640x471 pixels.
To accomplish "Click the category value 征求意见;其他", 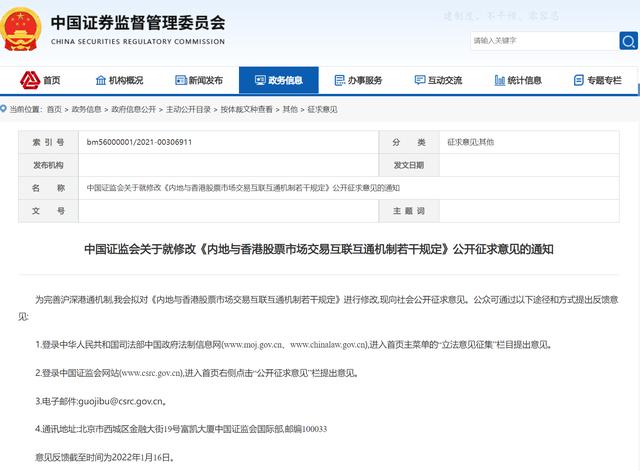I will coord(471,142).
